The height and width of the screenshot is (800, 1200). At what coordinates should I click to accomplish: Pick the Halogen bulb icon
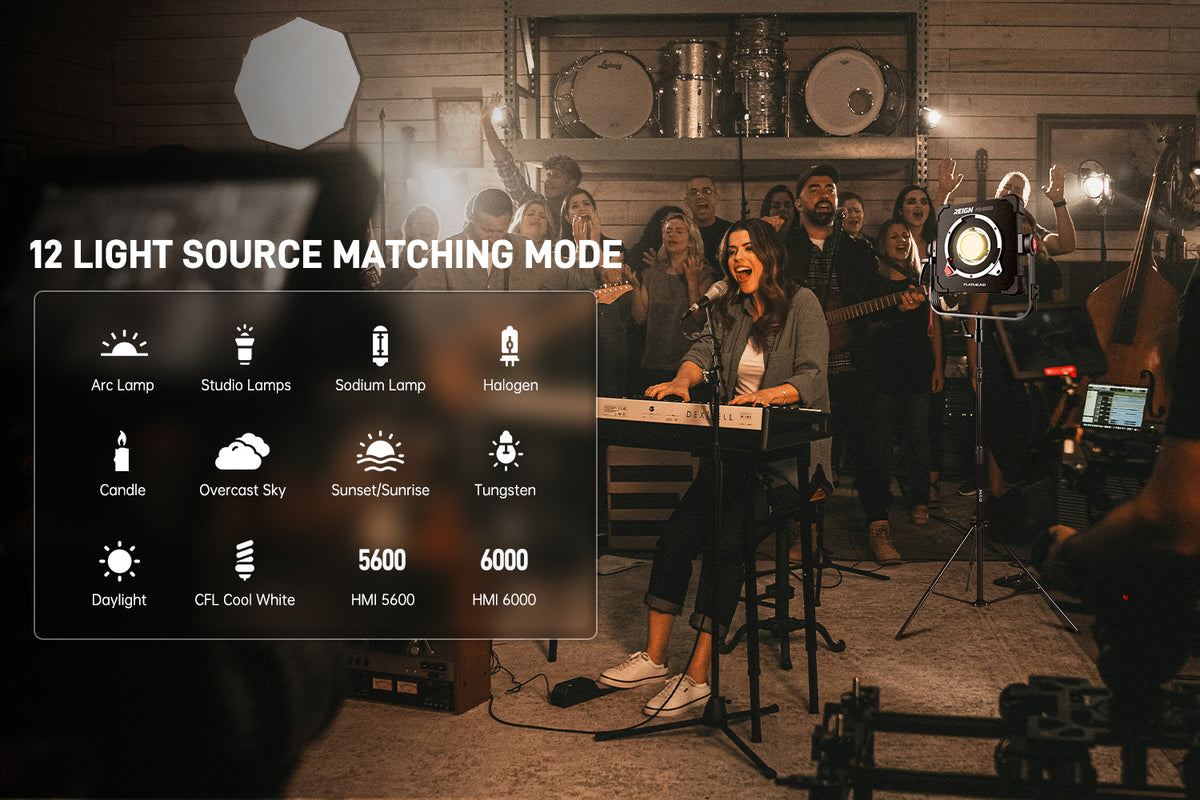click(x=510, y=345)
